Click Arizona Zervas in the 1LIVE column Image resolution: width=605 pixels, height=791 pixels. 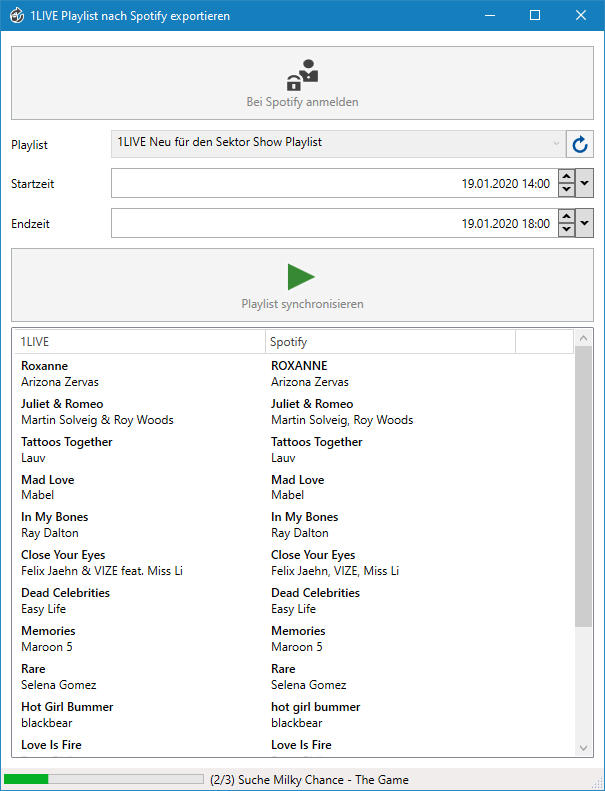click(60, 382)
